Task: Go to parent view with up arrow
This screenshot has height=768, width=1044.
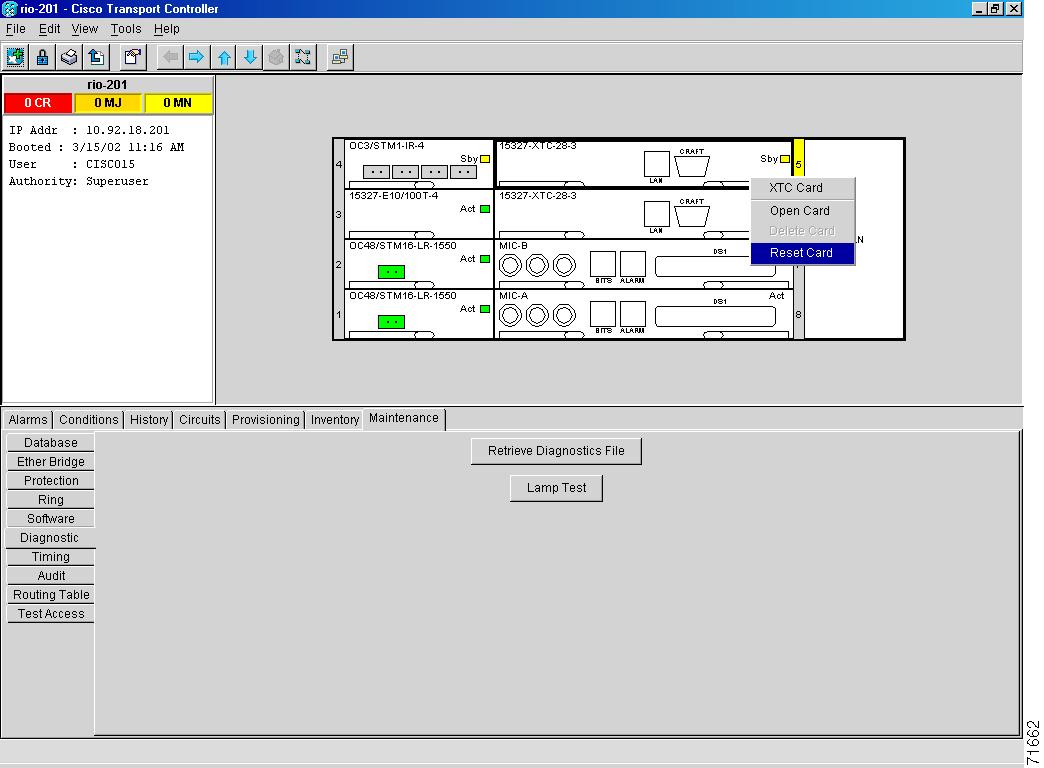Action: (224, 57)
